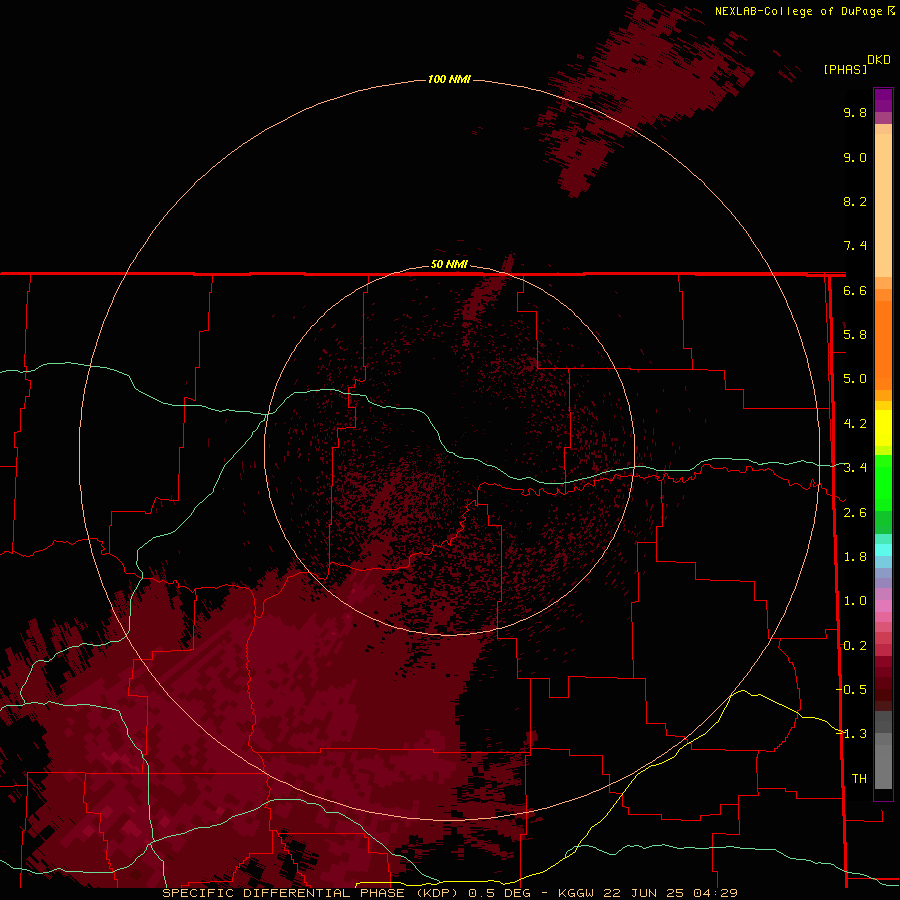Click the -0.5 scale value
This screenshot has height=900, width=900.
pyautogui.click(x=852, y=690)
